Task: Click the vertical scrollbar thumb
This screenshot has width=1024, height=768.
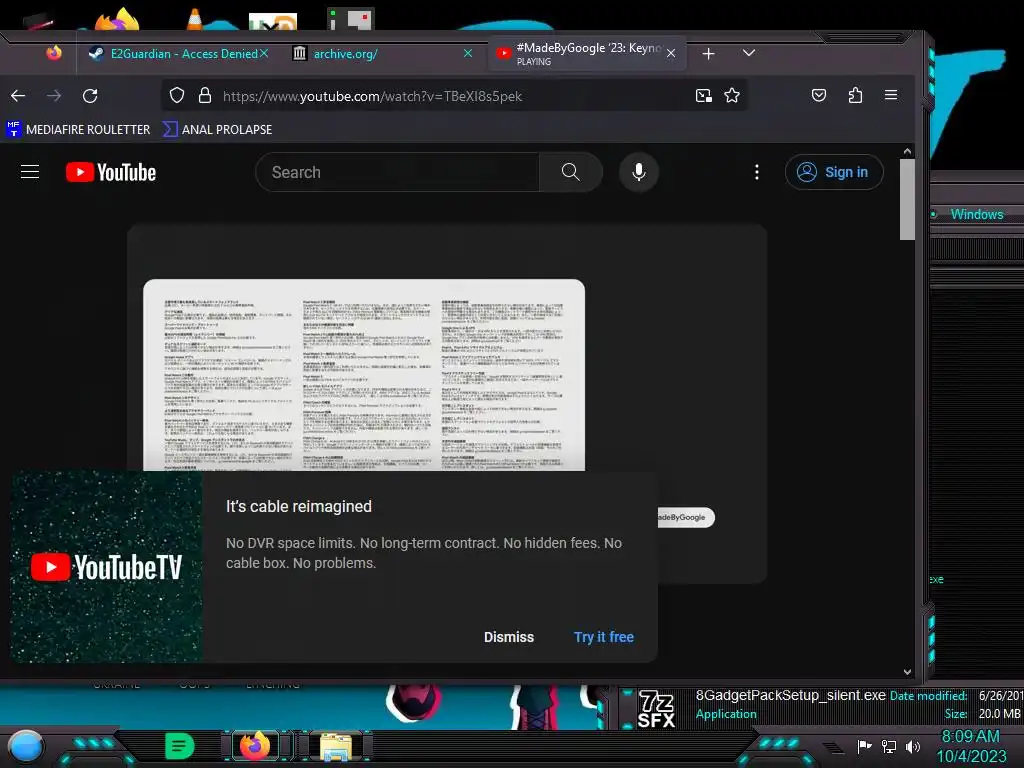Action: point(907,199)
